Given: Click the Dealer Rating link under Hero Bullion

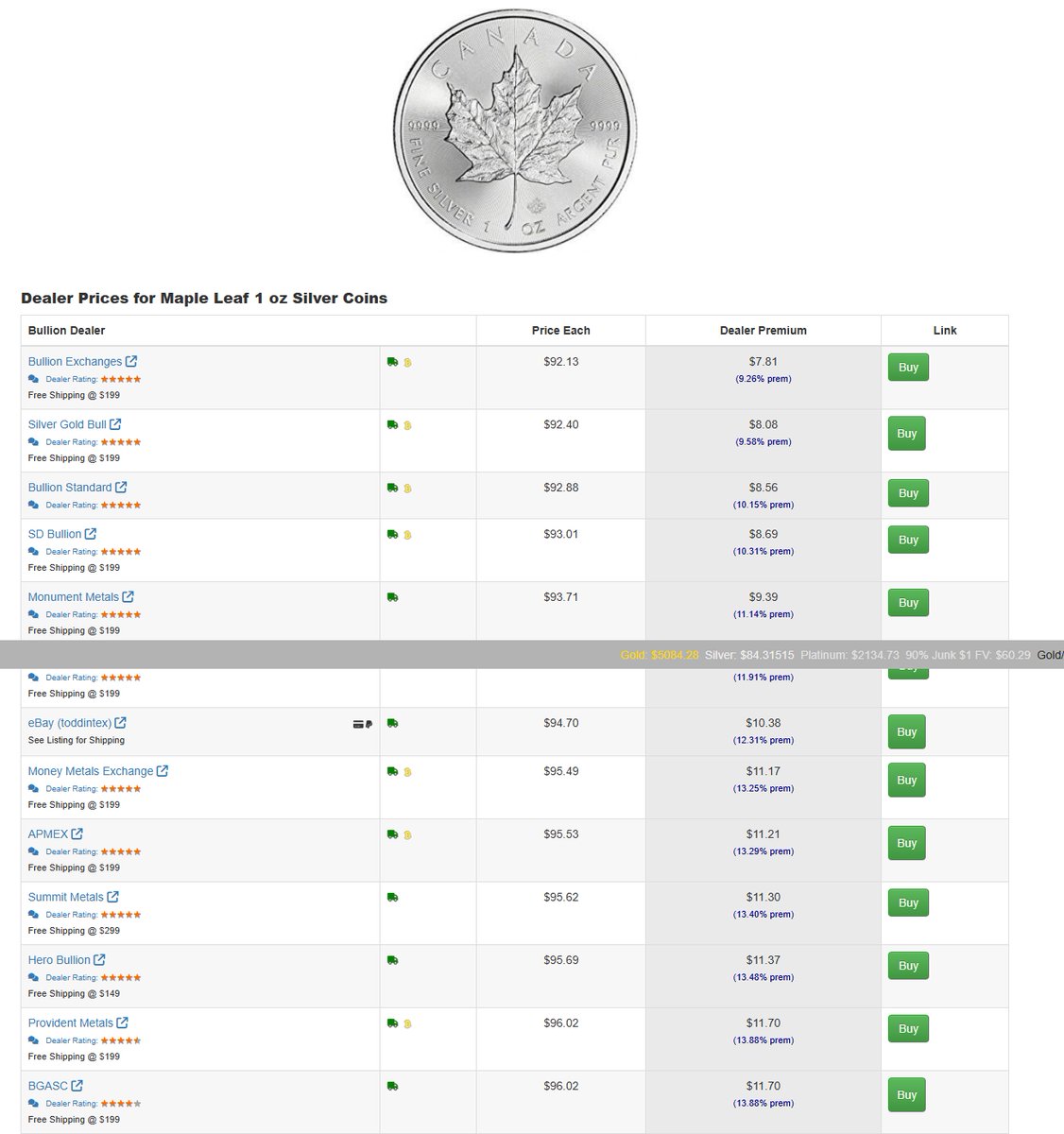Looking at the screenshot, I should pyautogui.click(x=72, y=978).
